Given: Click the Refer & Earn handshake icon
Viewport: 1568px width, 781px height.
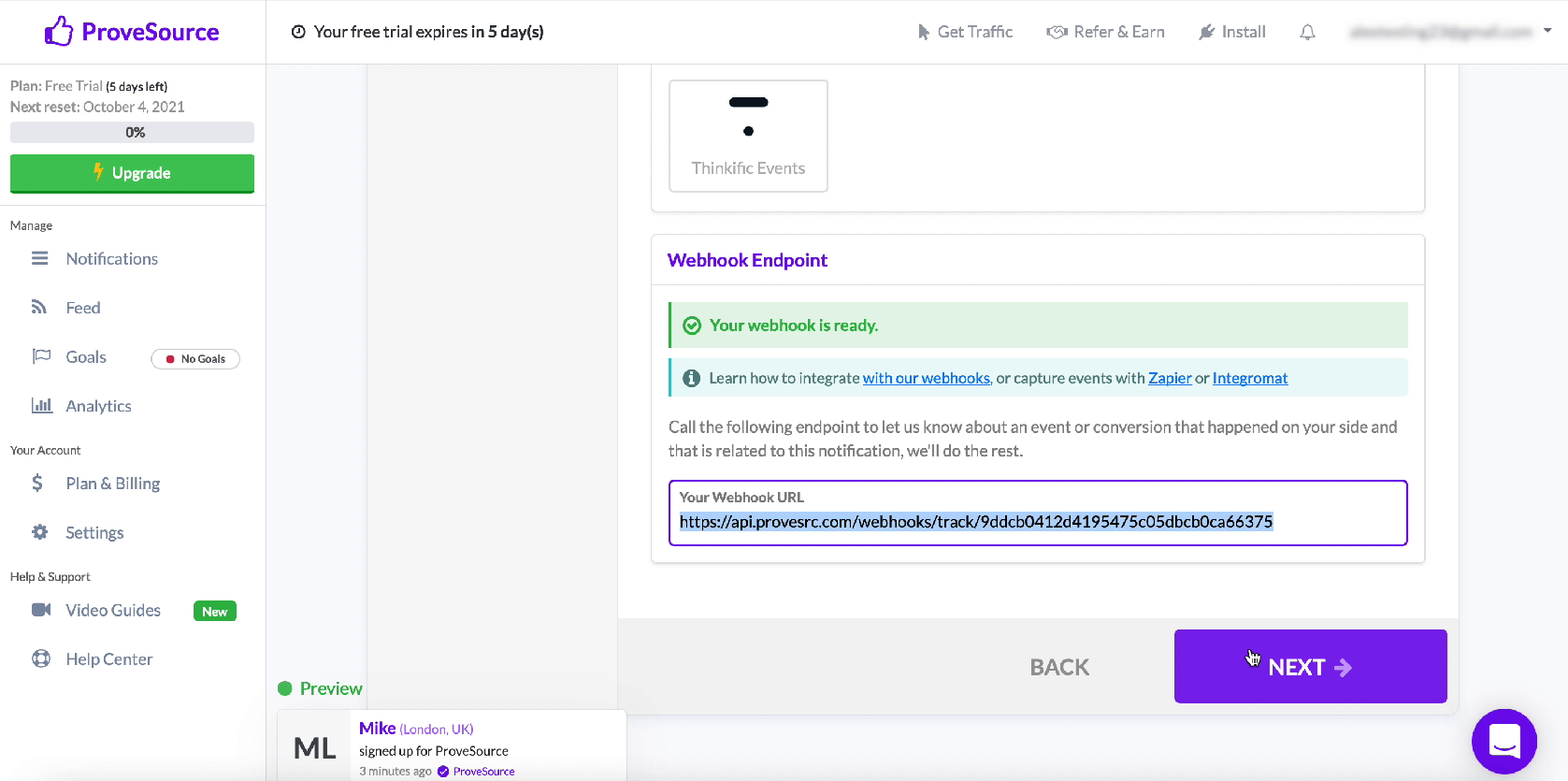Looking at the screenshot, I should point(1057,32).
